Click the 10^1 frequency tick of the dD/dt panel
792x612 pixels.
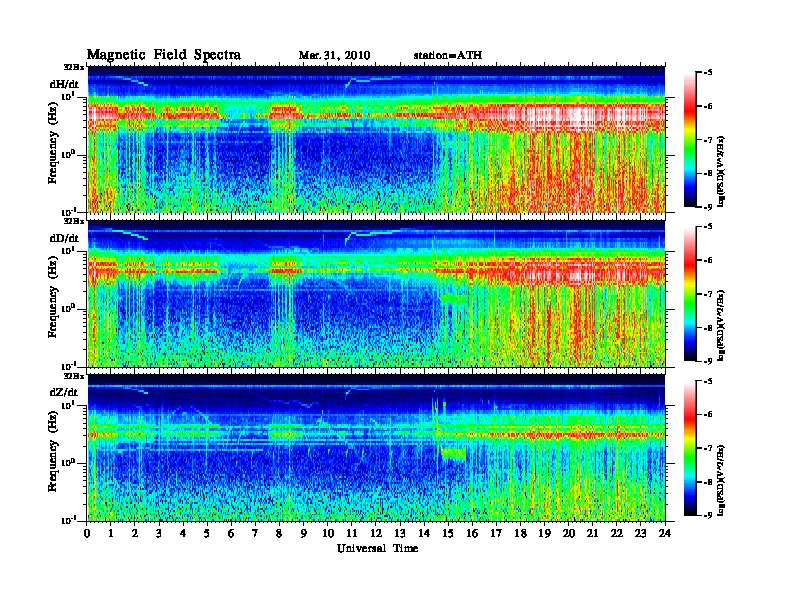(x=68, y=250)
